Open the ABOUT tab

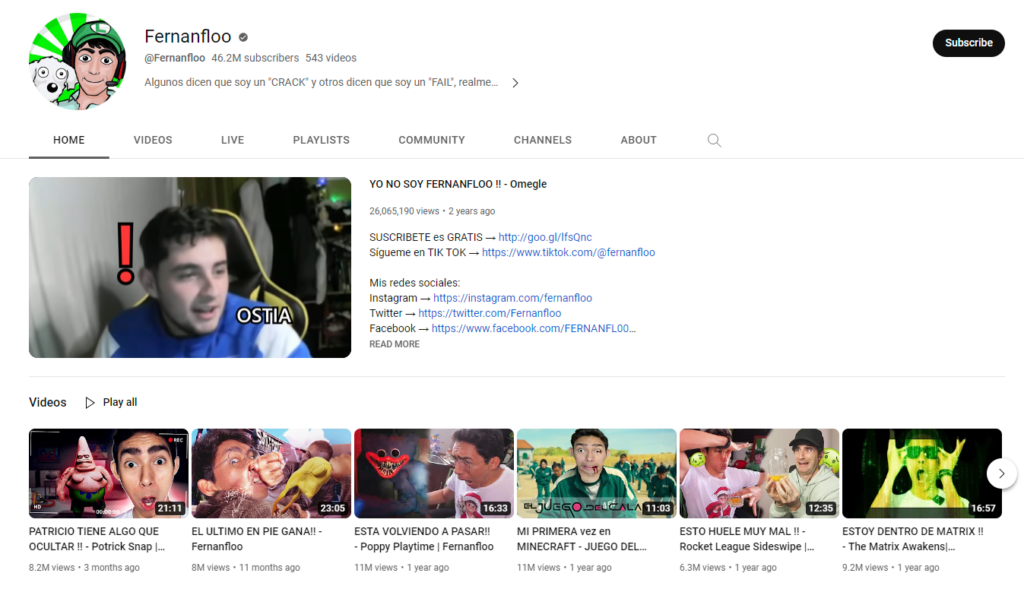pyautogui.click(x=639, y=140)
